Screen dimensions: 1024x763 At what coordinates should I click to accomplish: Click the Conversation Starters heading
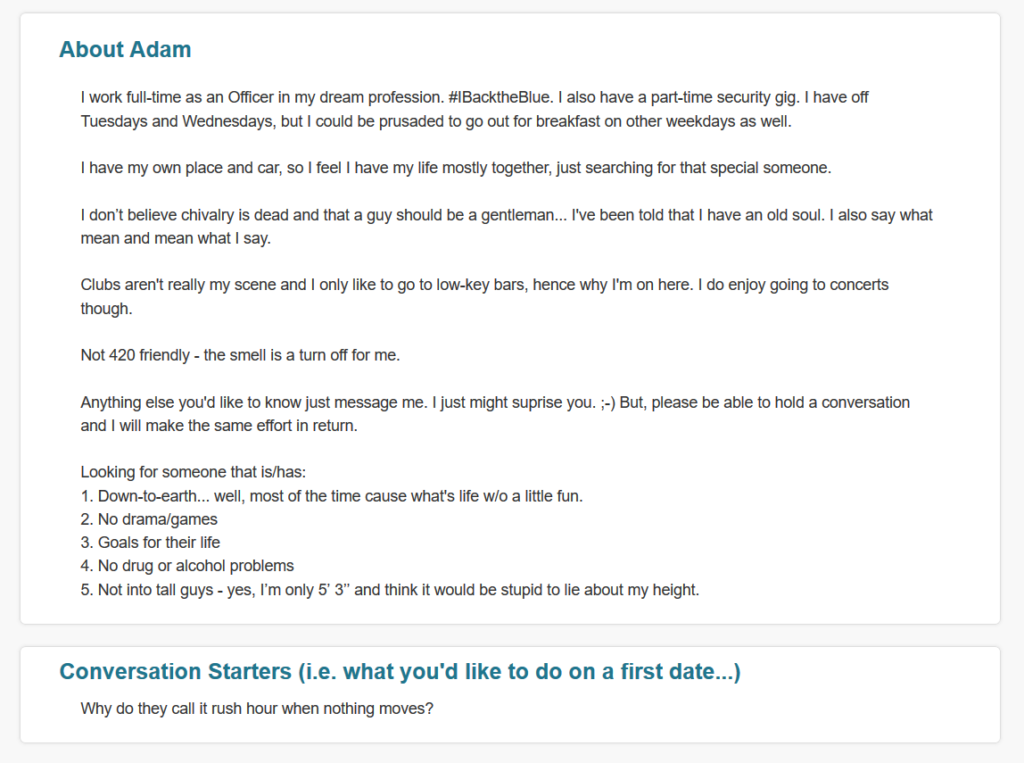[x=400, y=672]
